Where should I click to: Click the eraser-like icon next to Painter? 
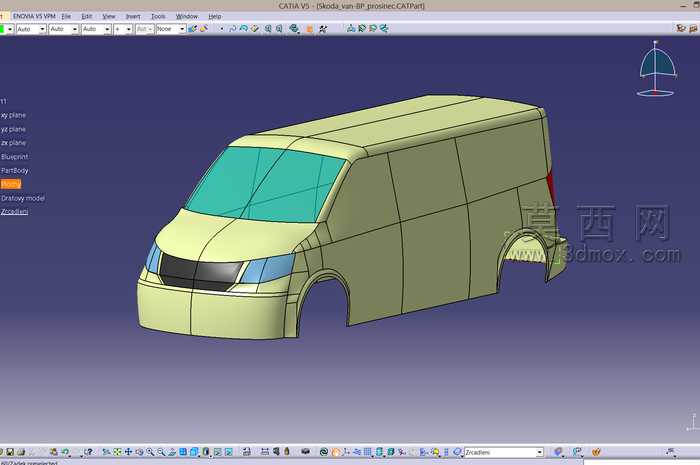(204, 29)
